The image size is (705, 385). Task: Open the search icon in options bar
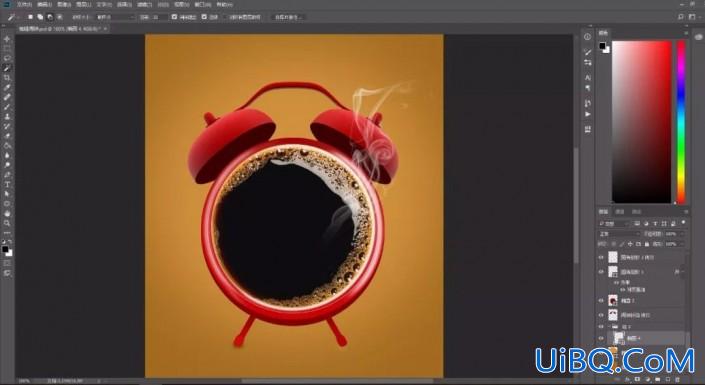pyautogui.click(x=681, y=17)
